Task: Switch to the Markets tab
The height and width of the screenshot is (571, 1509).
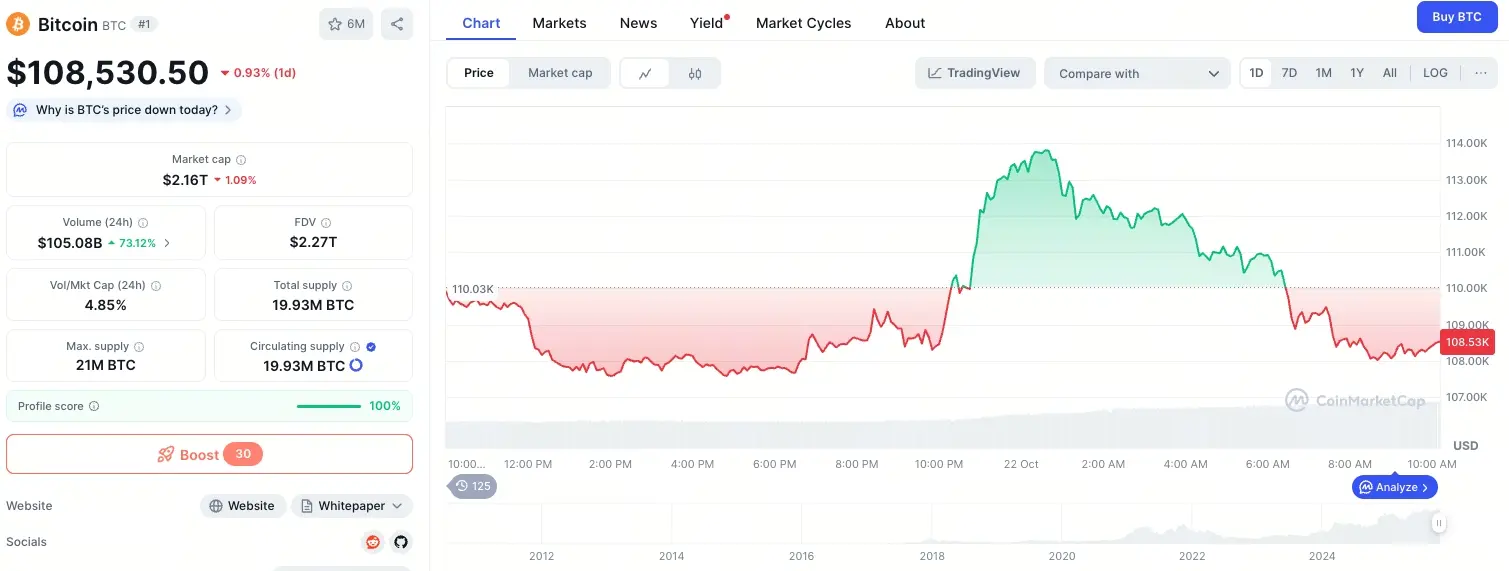Action: click(x=559, y=23)
